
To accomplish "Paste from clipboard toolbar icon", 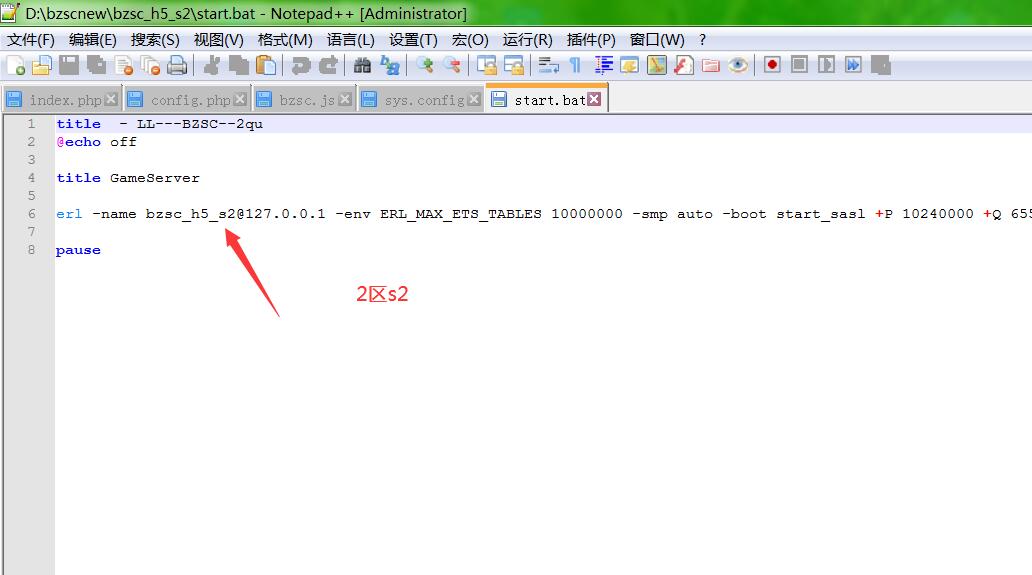I will coord(265,66).
